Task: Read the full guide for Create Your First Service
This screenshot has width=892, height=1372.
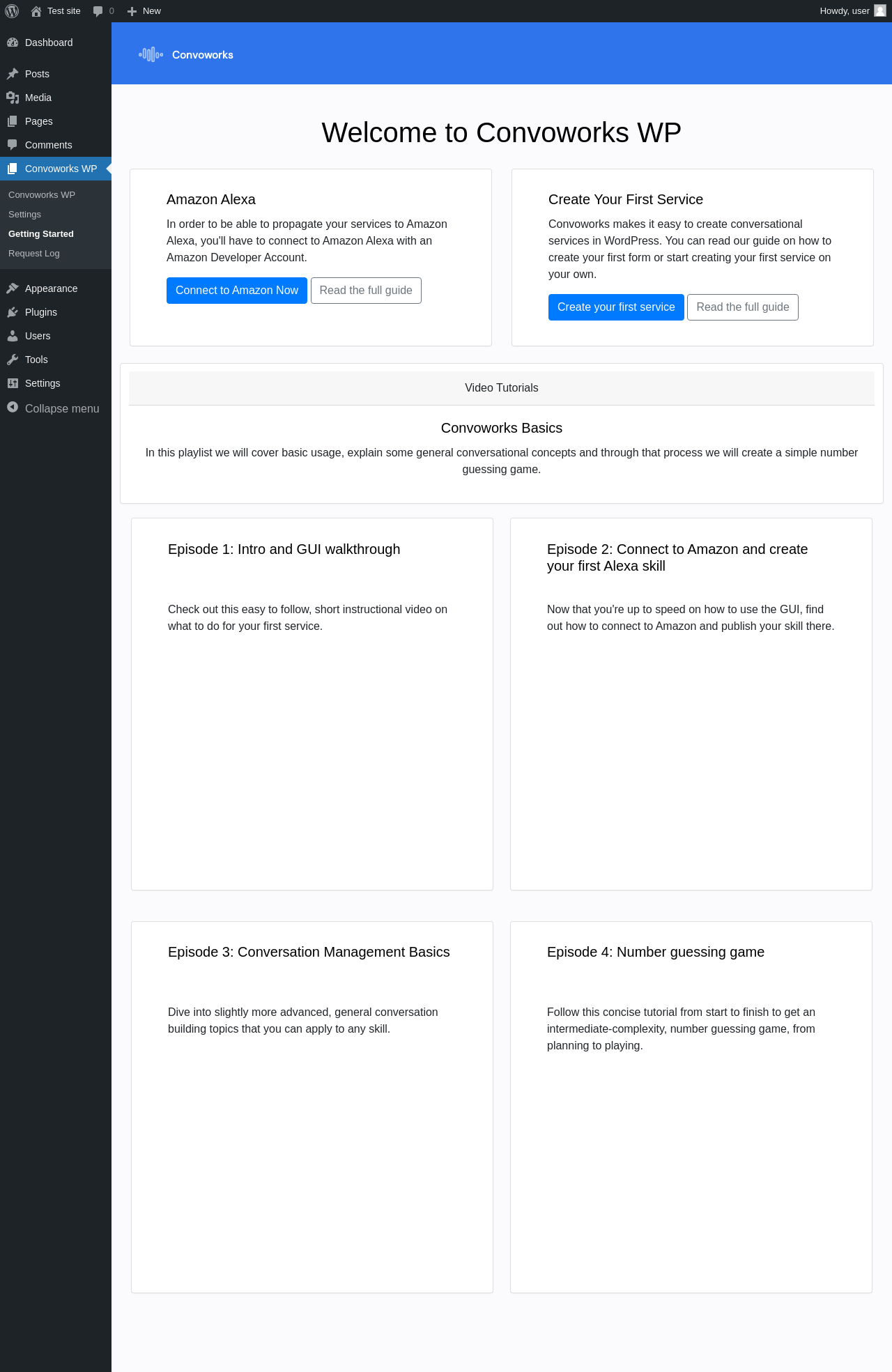Action: (x=743, y=307)
